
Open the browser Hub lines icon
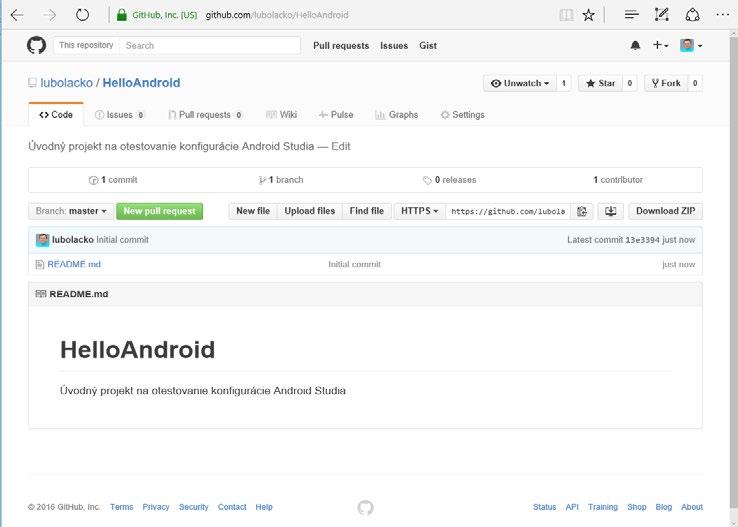click(x=631, y=15)
